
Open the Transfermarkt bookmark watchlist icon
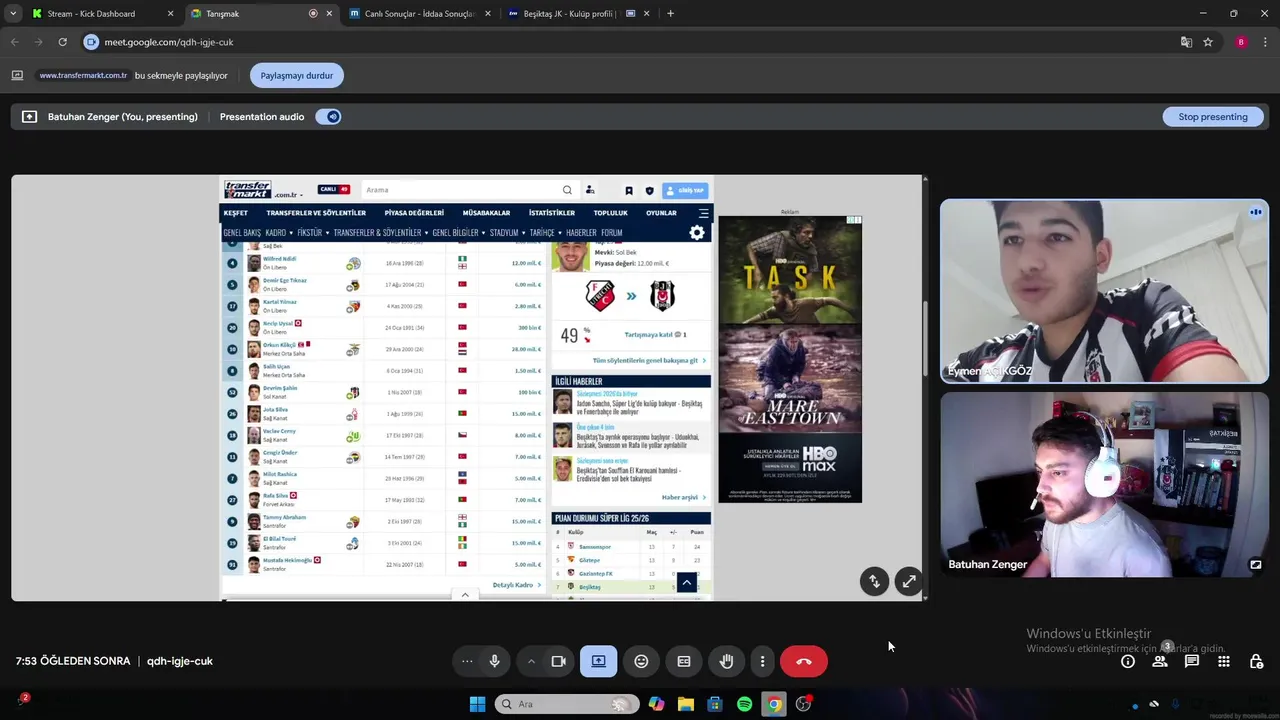tap(628, 190)
